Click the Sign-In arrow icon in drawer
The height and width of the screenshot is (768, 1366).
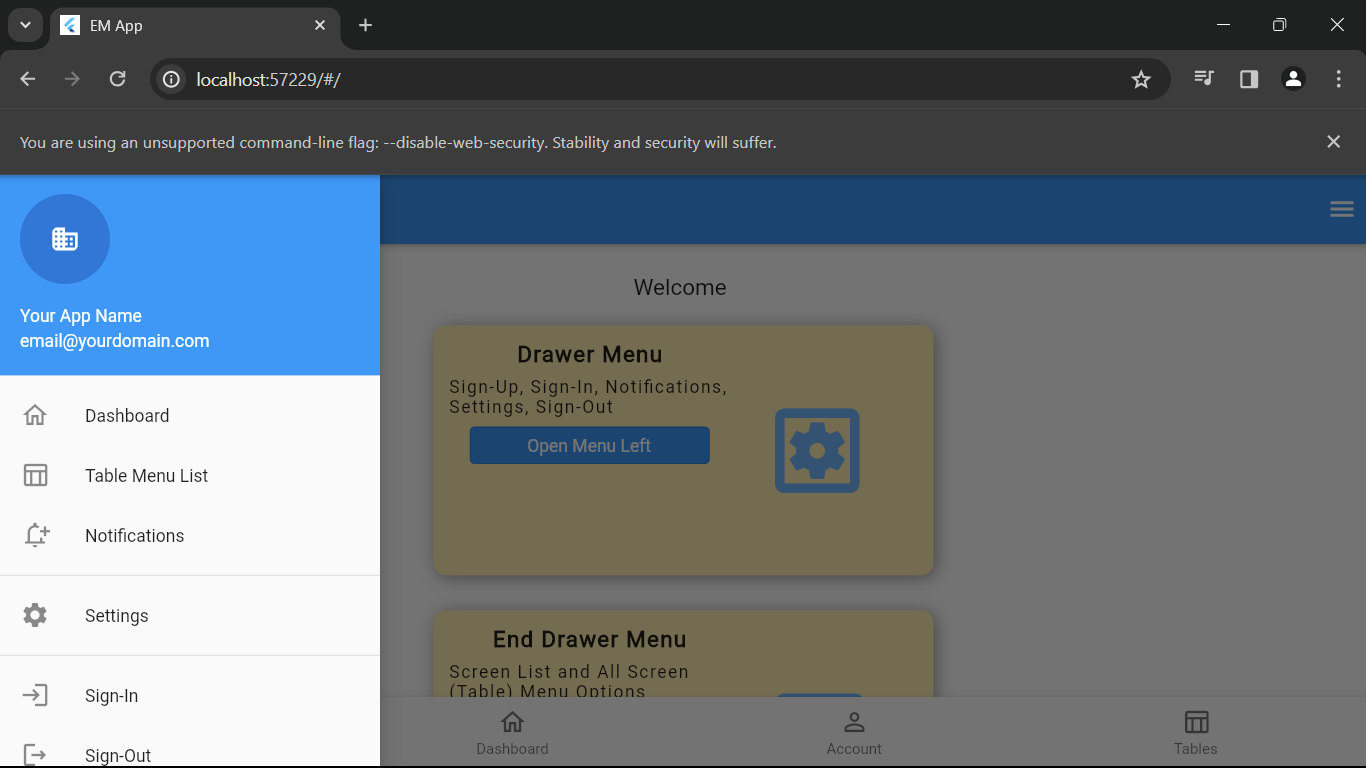pyautogui.click(x=35, y=695)
